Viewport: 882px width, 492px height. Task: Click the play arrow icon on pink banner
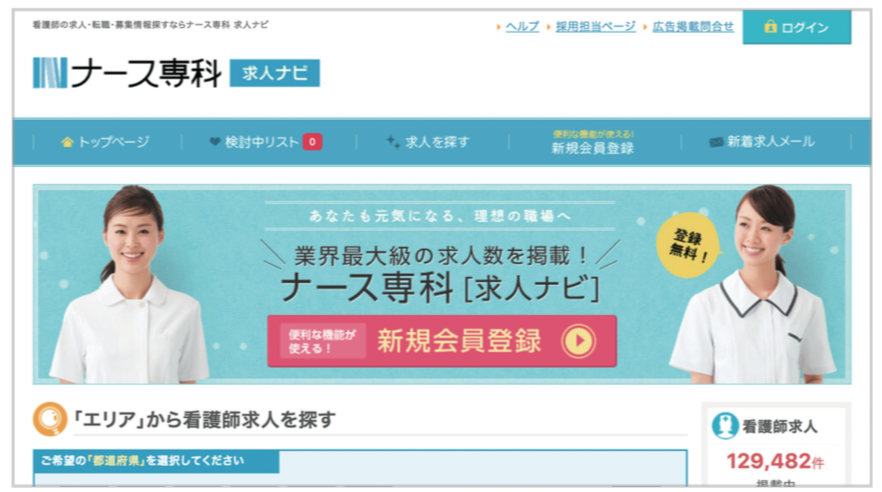579,341
